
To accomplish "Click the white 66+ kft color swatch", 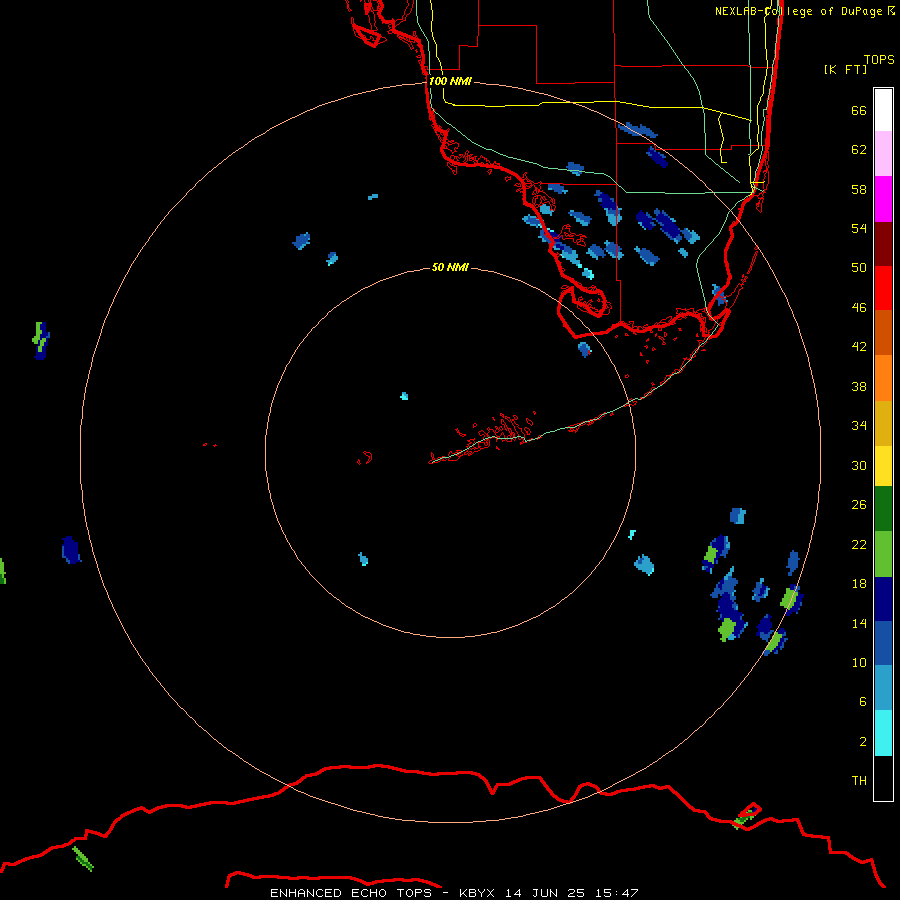I will 883,110.
